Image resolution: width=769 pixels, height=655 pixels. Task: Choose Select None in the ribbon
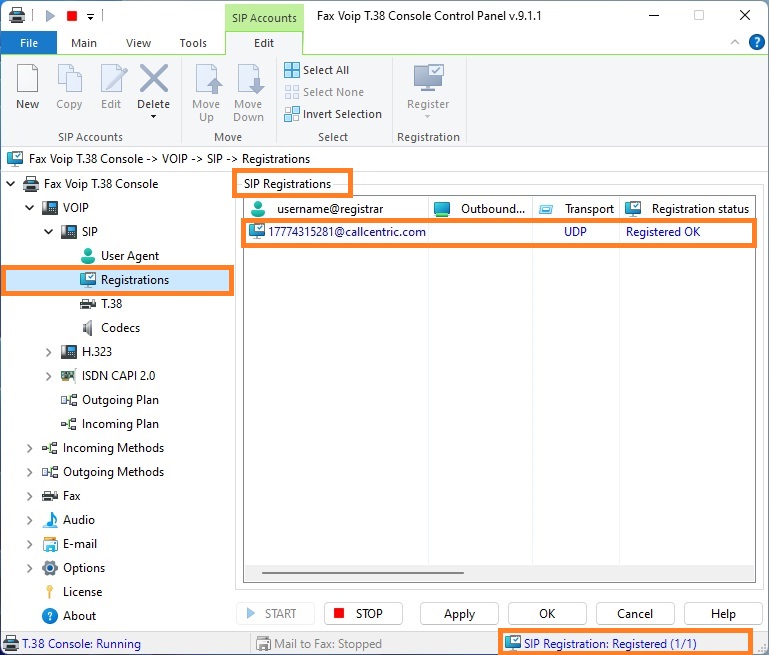324,92
